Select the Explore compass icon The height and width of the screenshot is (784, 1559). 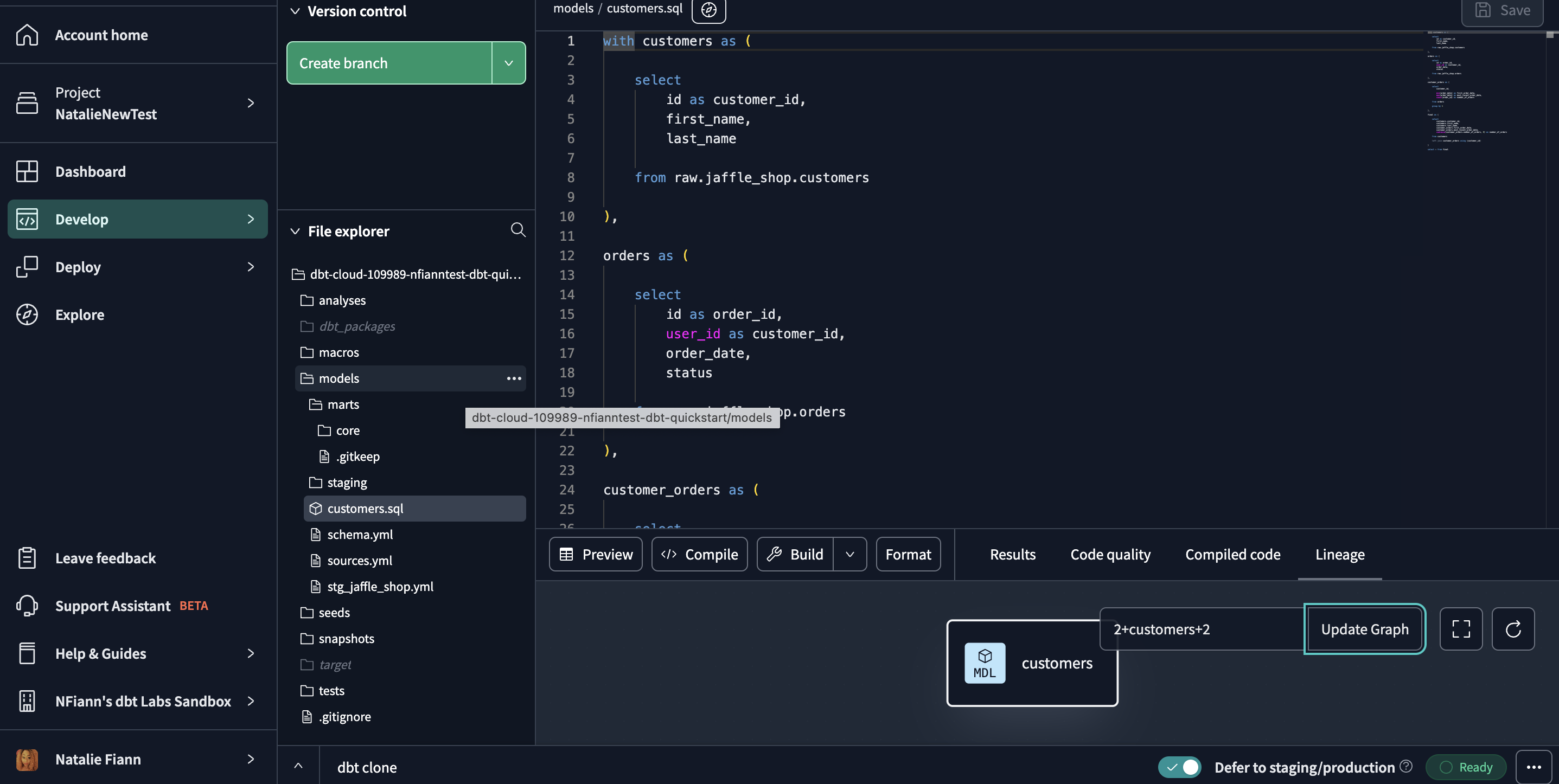coord(27,314)
